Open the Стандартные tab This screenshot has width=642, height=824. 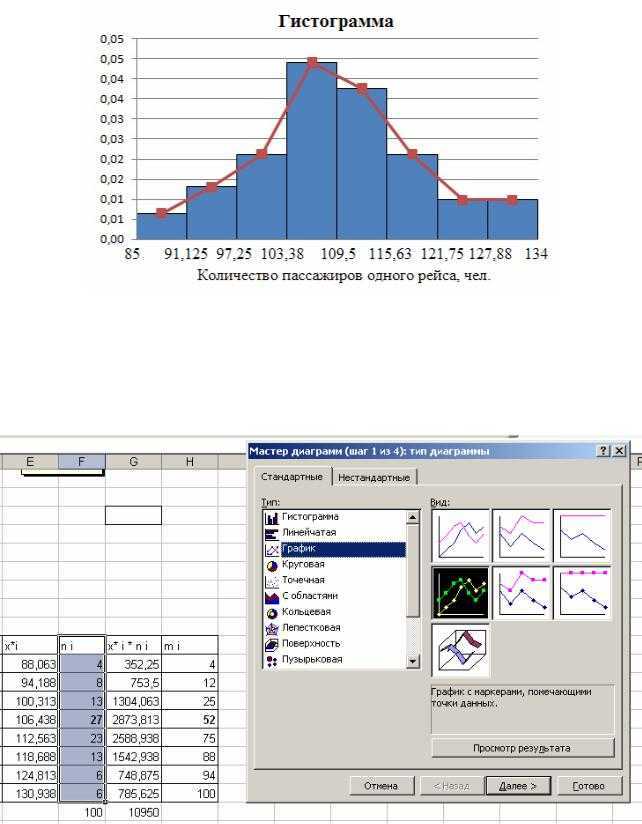292,477
